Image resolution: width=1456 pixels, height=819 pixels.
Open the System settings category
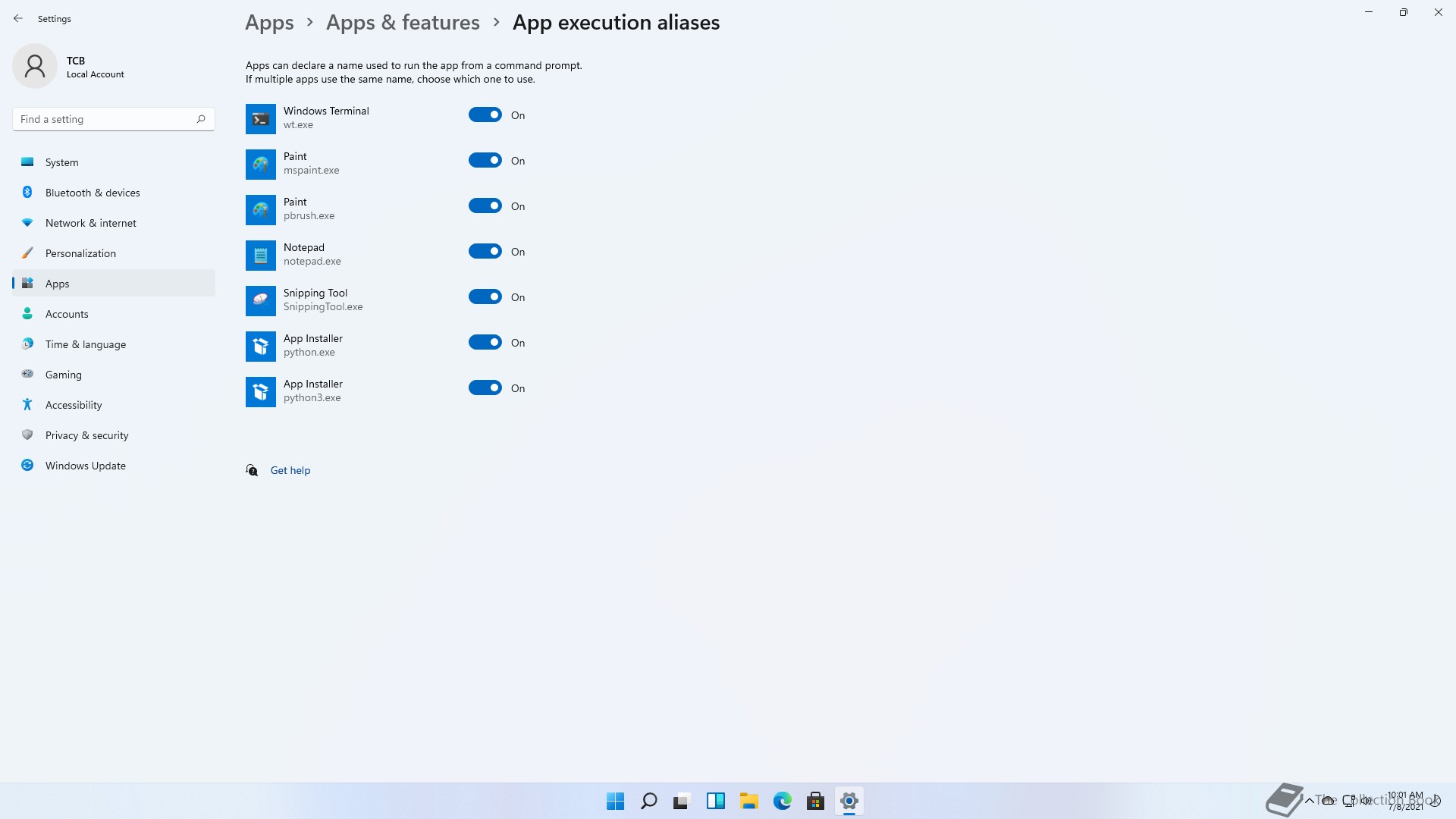click(x=114, y=162)
